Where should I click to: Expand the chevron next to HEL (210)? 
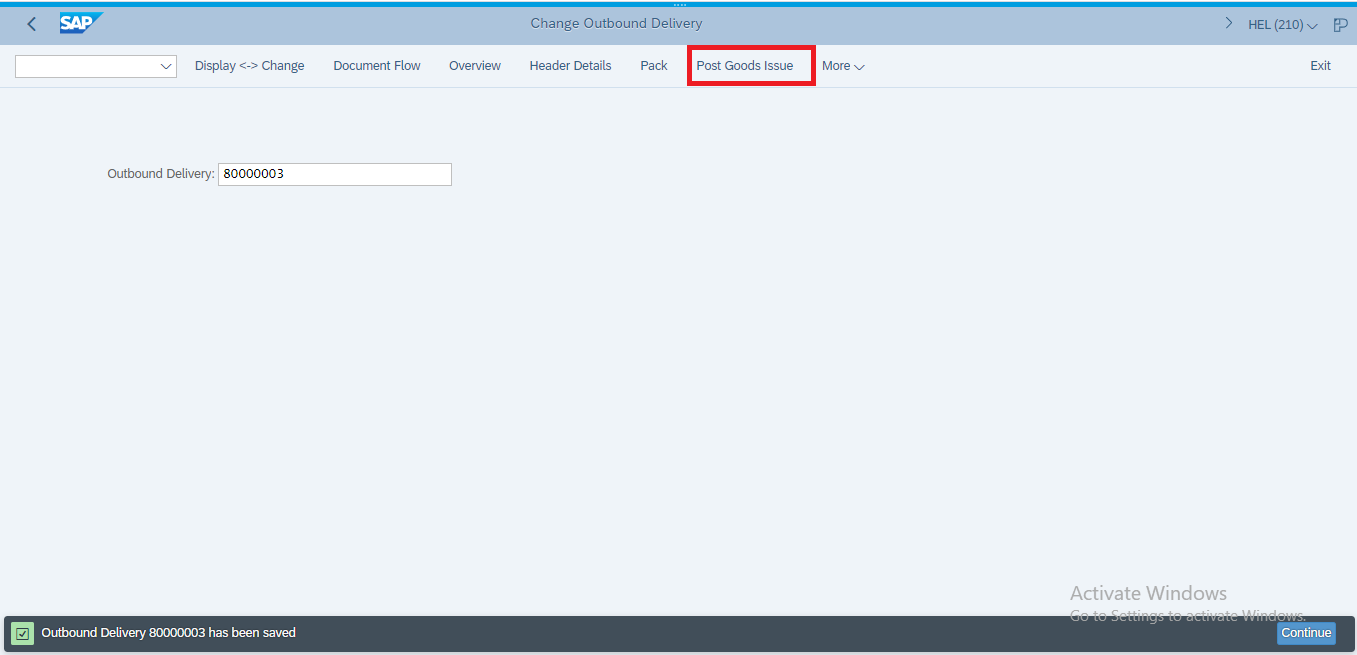click(x=1228, y=23)
